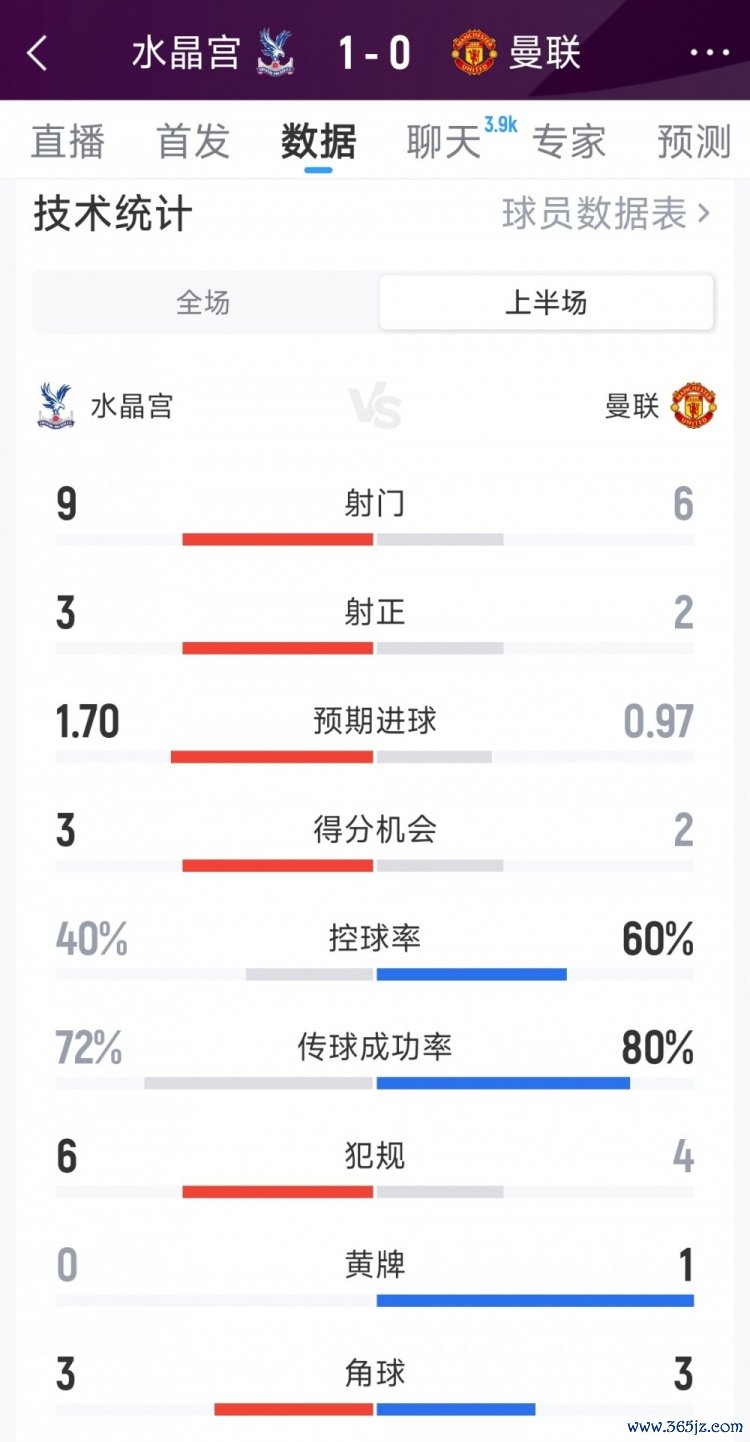Tap the back arrow icon

coord(38,53)
